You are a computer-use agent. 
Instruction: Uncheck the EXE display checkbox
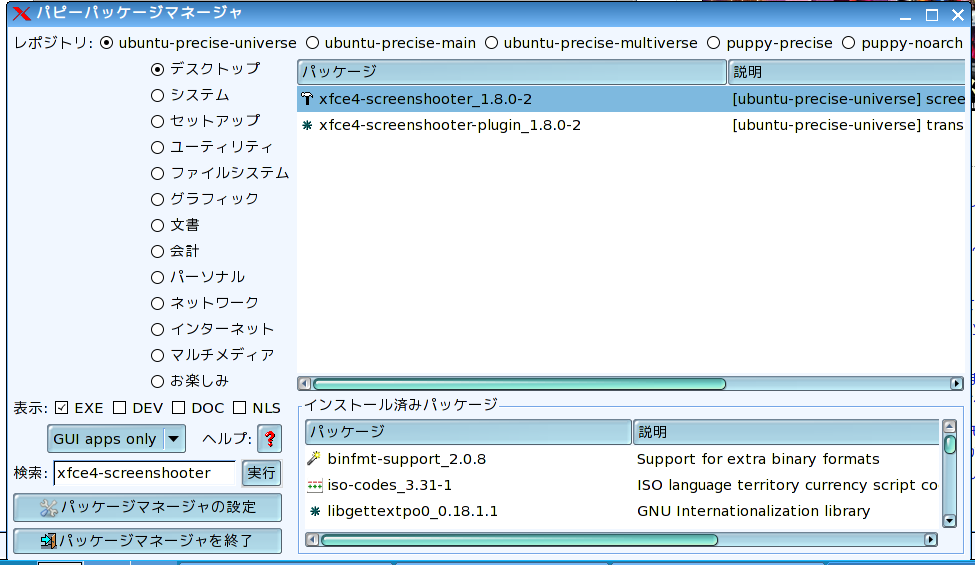(61, 408)
